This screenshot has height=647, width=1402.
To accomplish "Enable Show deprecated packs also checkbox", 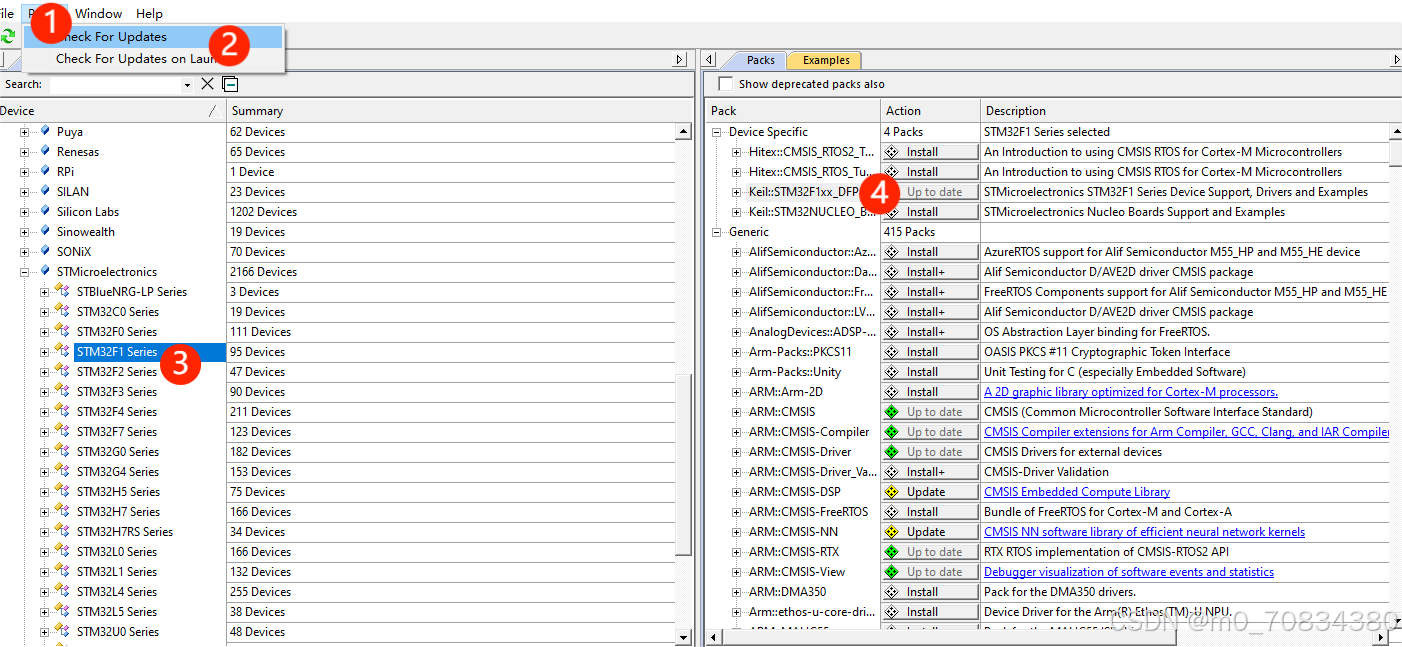I will (726, 84).
